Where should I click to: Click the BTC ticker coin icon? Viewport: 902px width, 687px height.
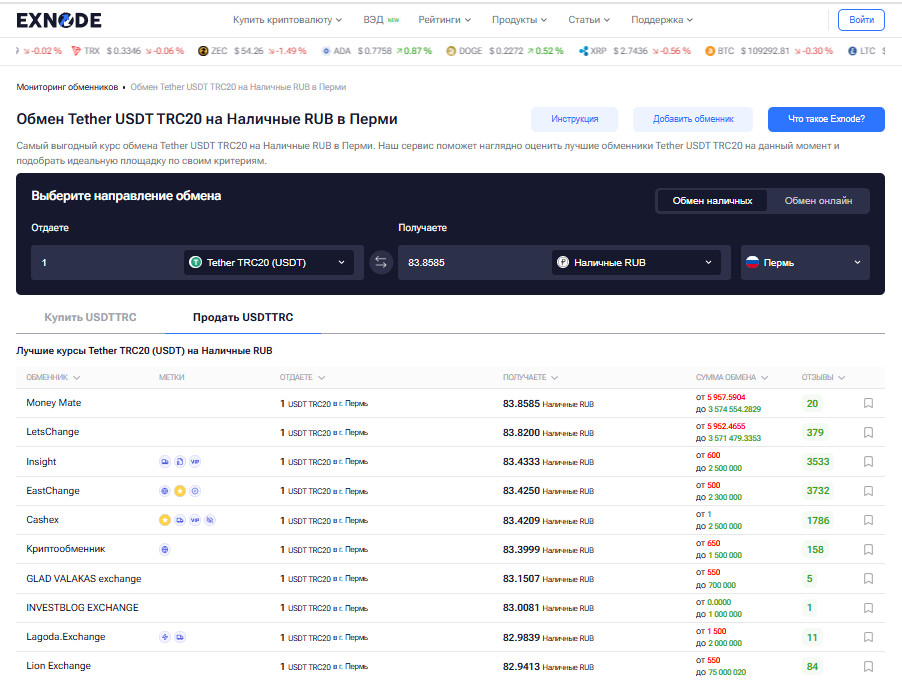pyautogui.click(x=710, y=51)
